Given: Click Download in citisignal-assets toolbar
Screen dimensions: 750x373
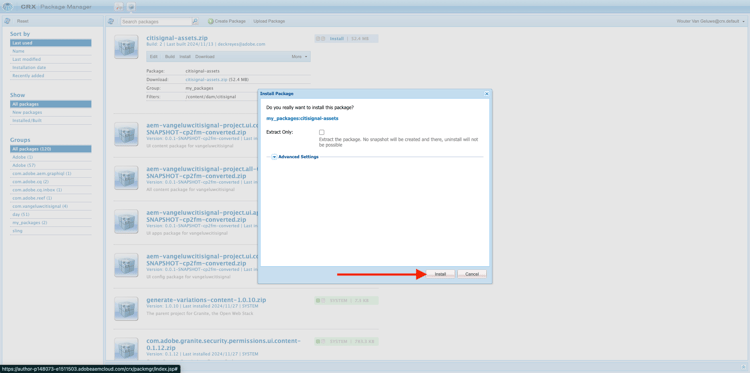Looking at the screenshot, I should tap(205, 56).
